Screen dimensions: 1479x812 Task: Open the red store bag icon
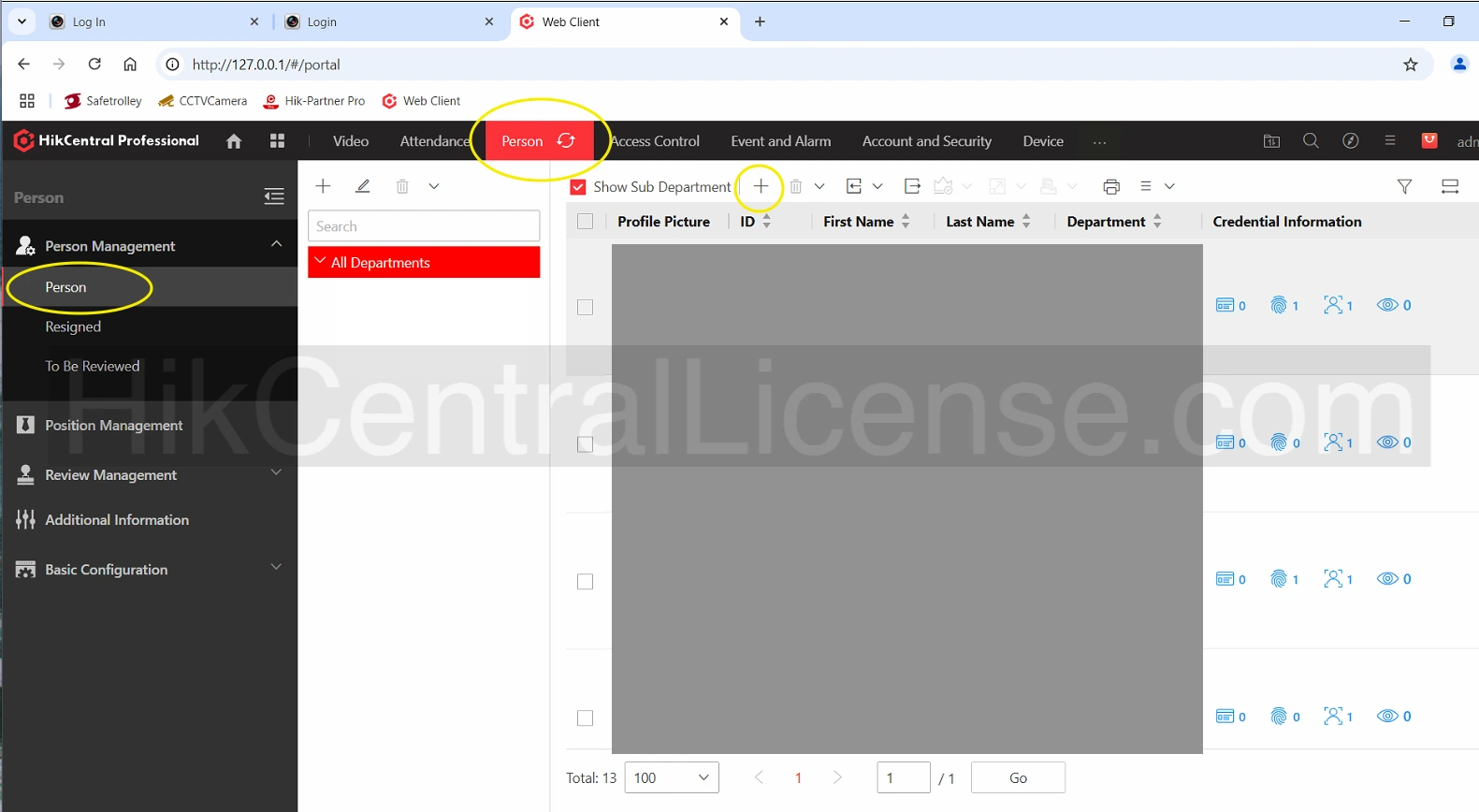tap(1429, 140)
